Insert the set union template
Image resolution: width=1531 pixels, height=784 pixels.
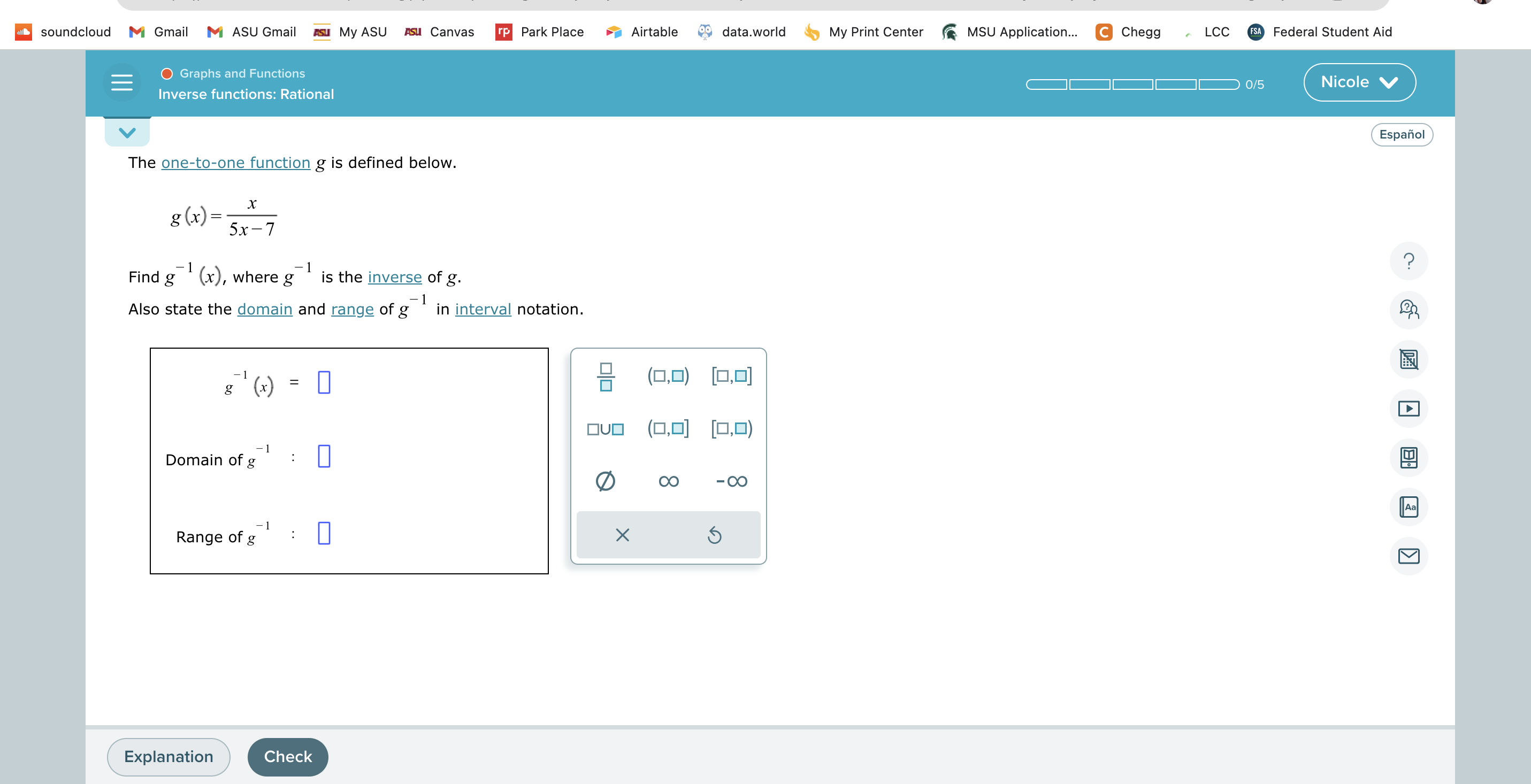604,429
